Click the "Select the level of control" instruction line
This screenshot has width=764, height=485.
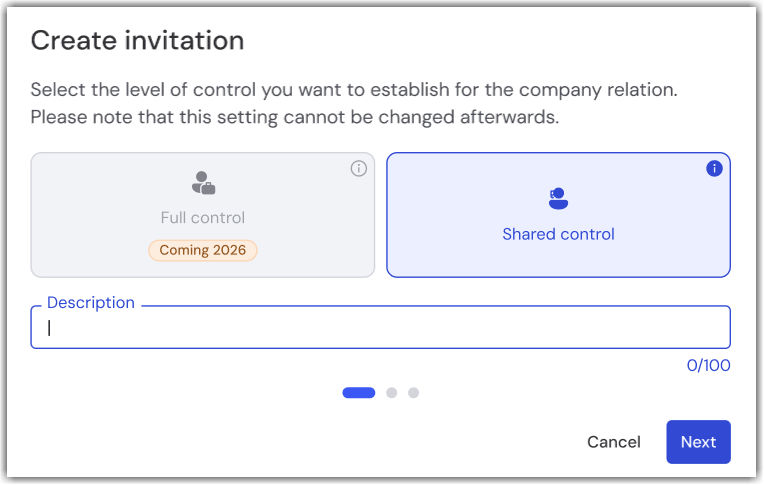(354, 89)
